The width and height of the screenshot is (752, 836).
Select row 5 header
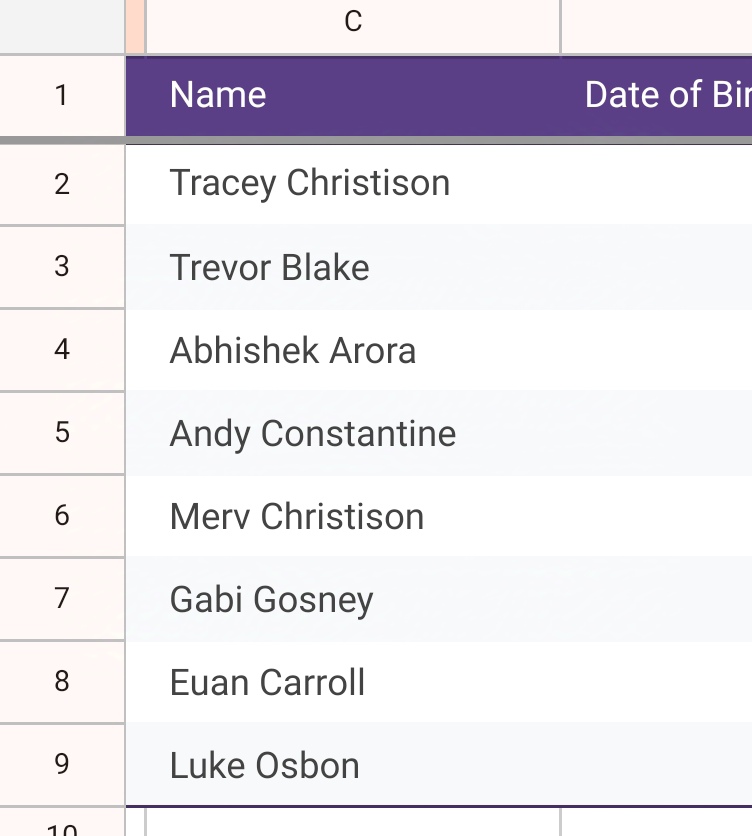point(62,433)
